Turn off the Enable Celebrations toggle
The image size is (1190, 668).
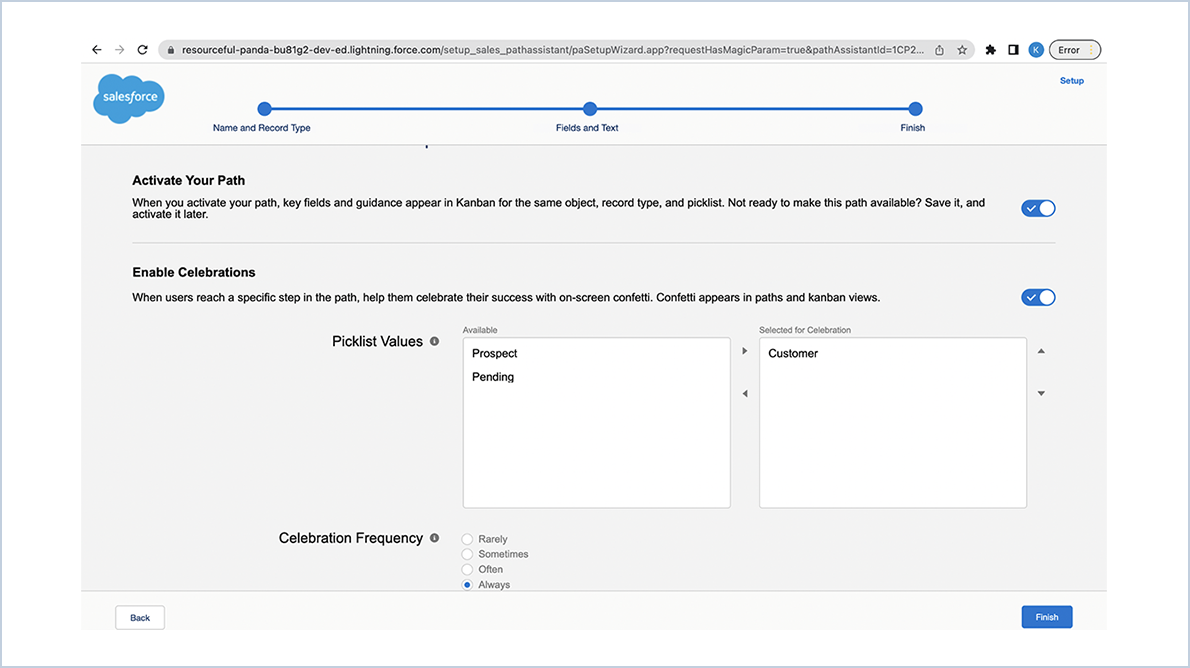1038,297
